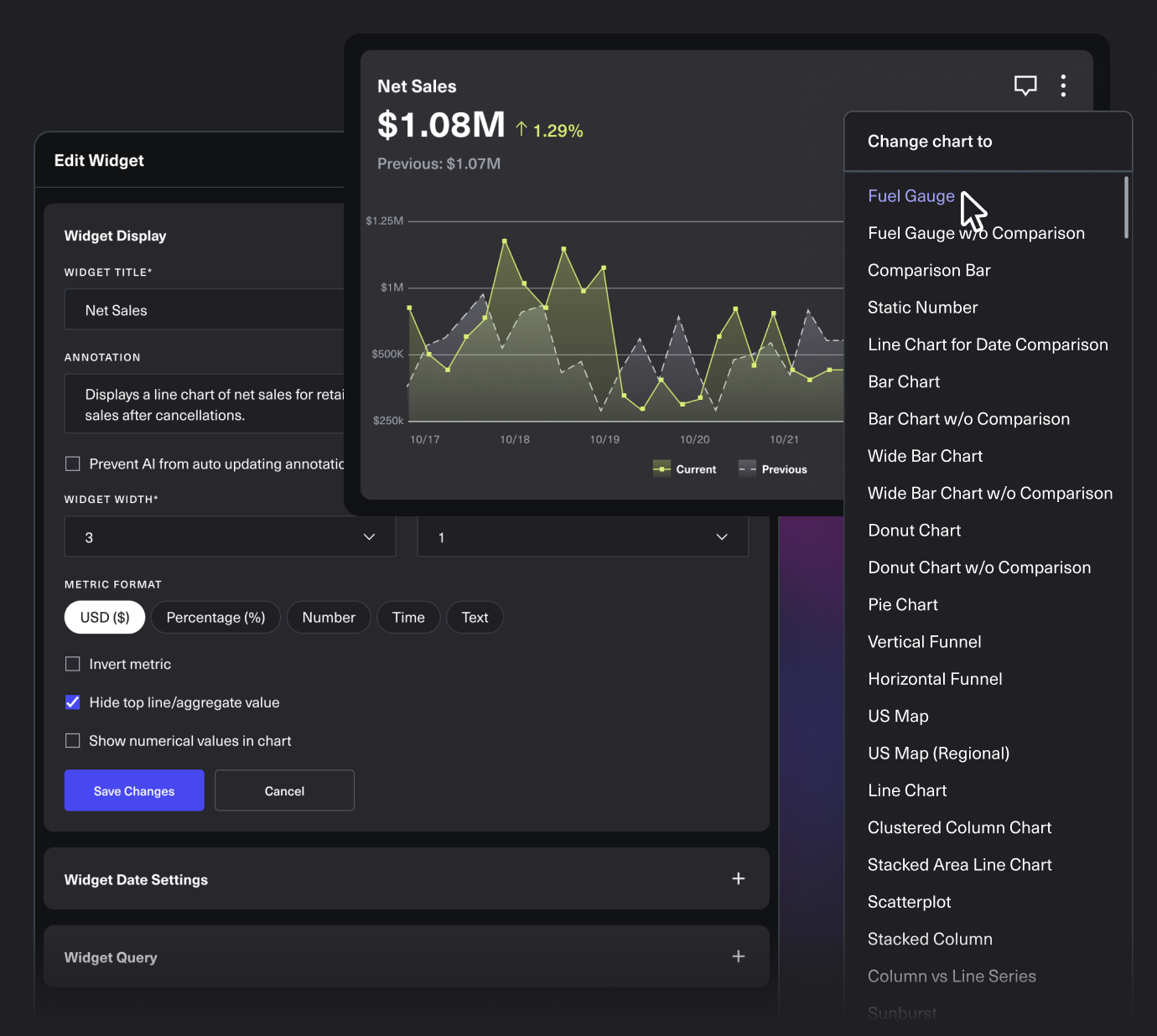Choose the US Map chart type
The height and width of the screenshot is (1036, 1157).
898,717
